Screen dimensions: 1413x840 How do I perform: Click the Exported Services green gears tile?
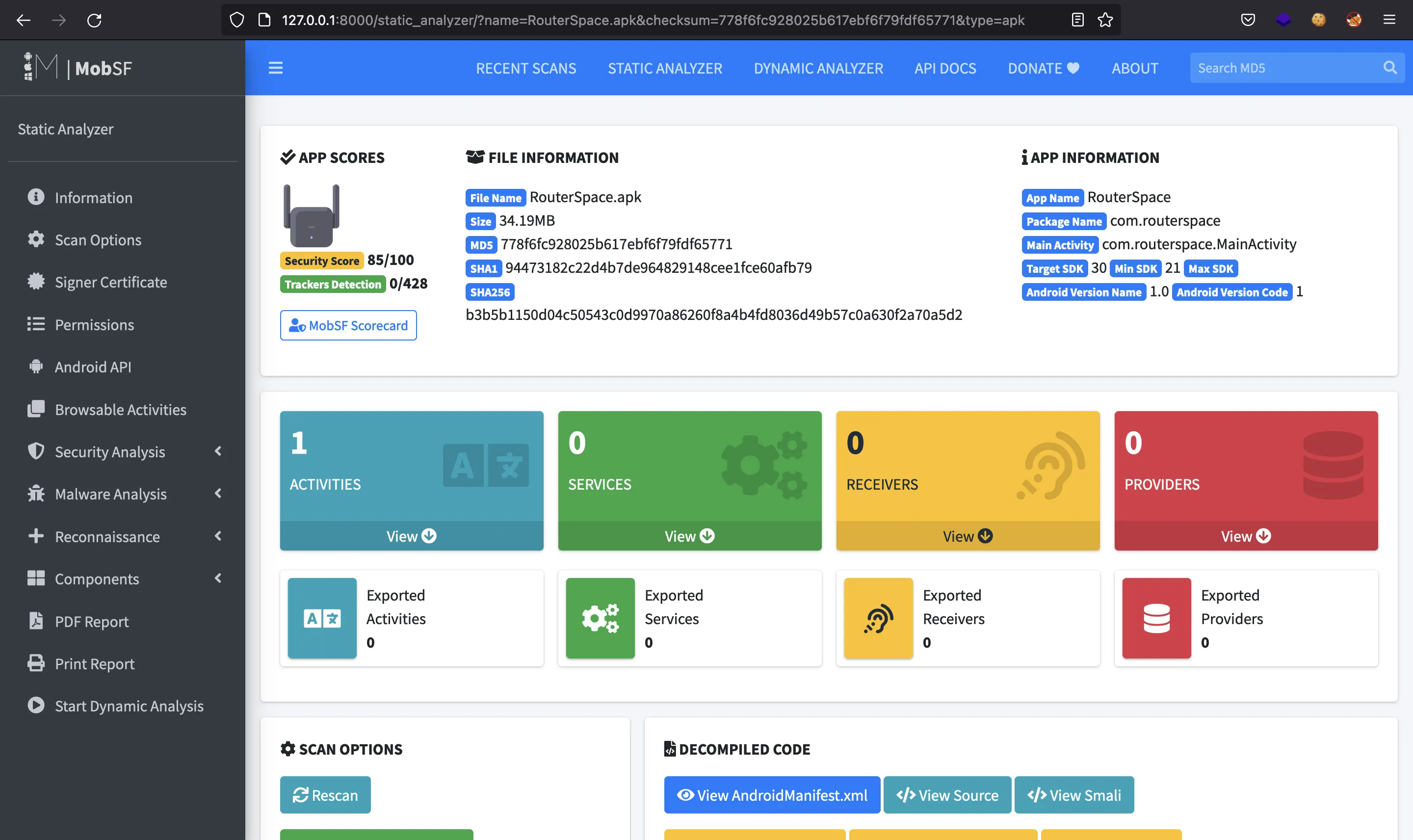tap(601, 618)
